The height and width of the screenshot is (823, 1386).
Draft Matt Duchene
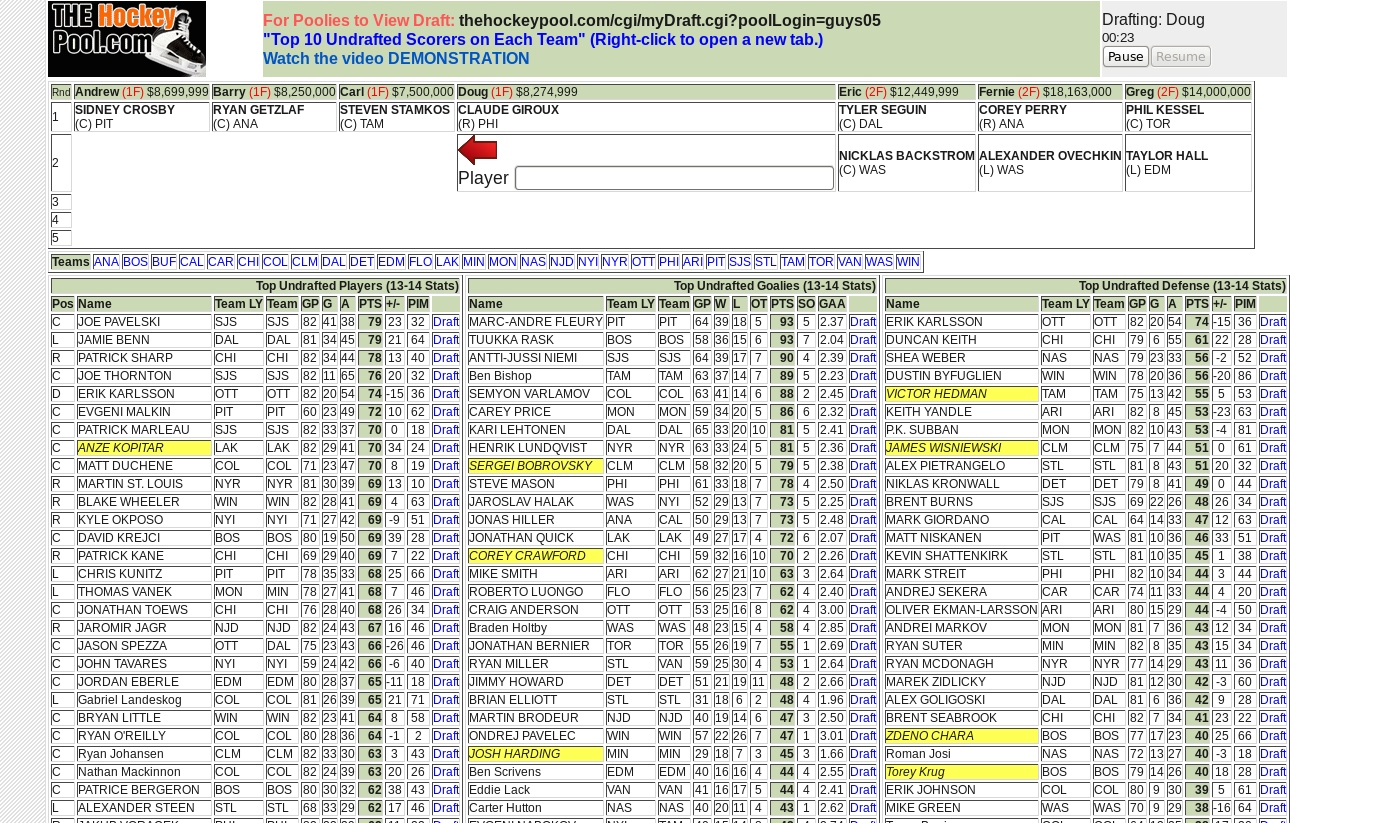point(446,466)
